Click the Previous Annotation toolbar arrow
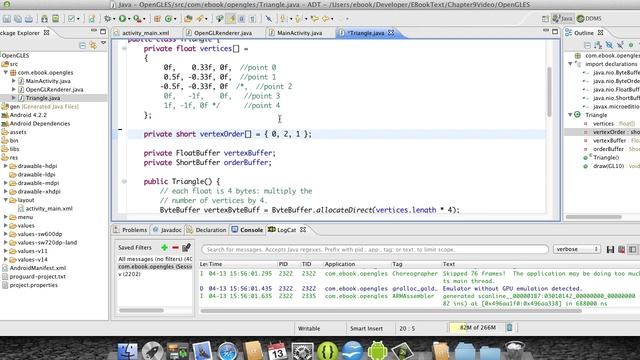This screenshot has height=360, width=640. tap(298, 19)
